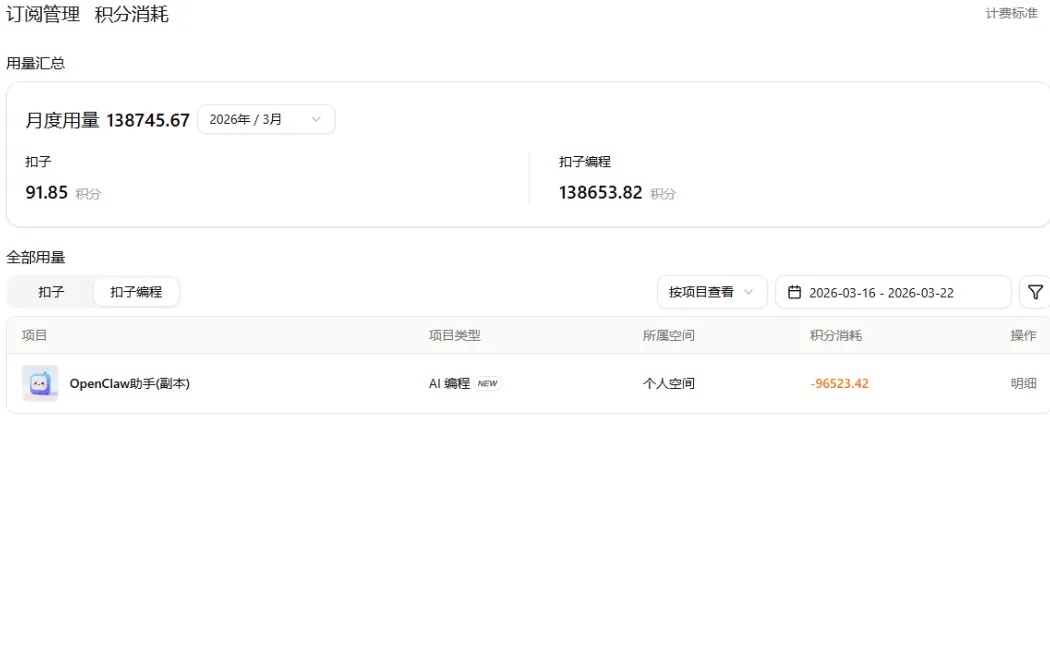Viewport: 1050px width, 667px height.
Task: Click the 138653.82 扣子编程 credits value
Action: (x=601, y=193)
